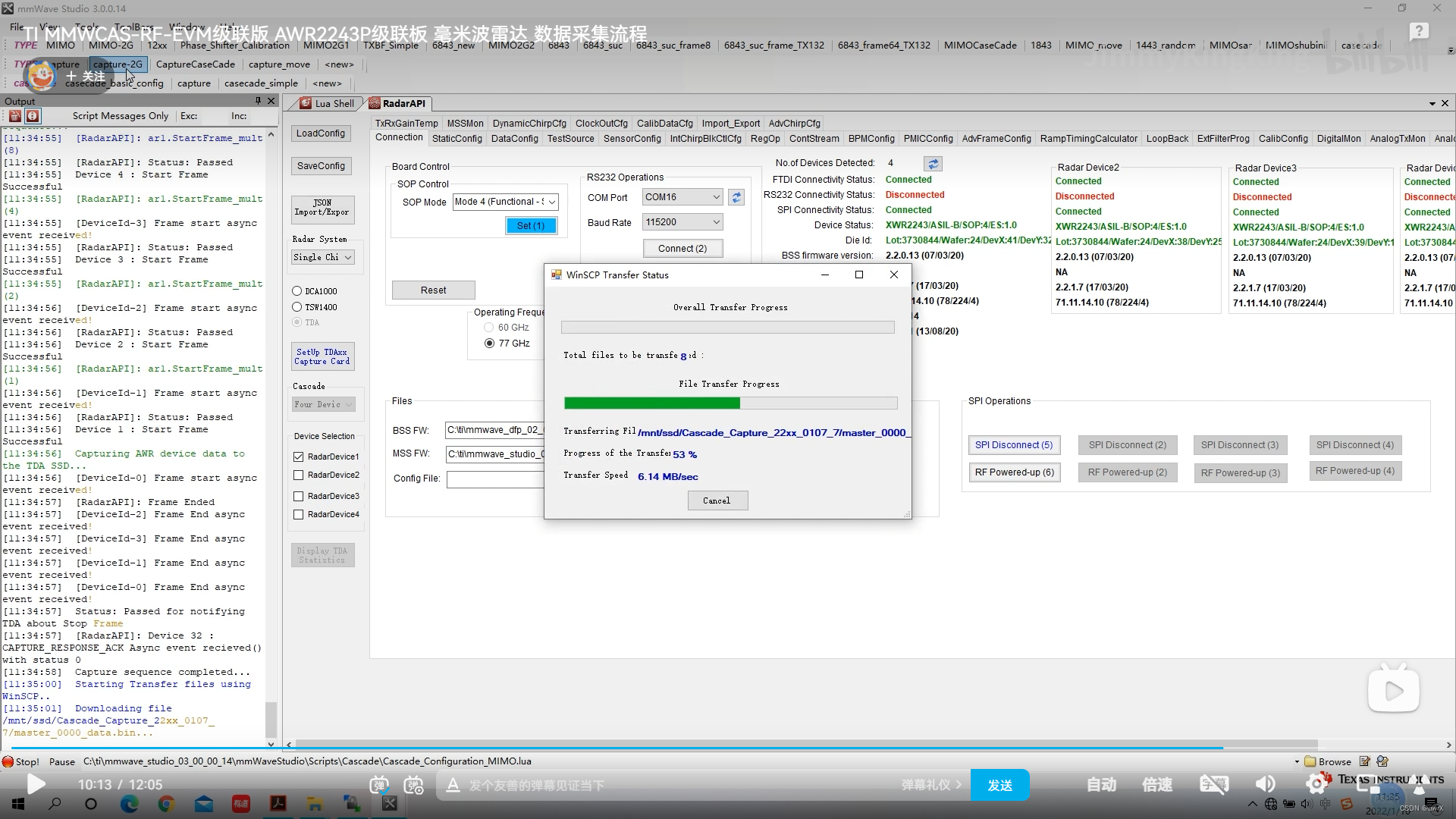
Task: Cancel the WinSCP file transfer
Action: (x=717, y=500)
